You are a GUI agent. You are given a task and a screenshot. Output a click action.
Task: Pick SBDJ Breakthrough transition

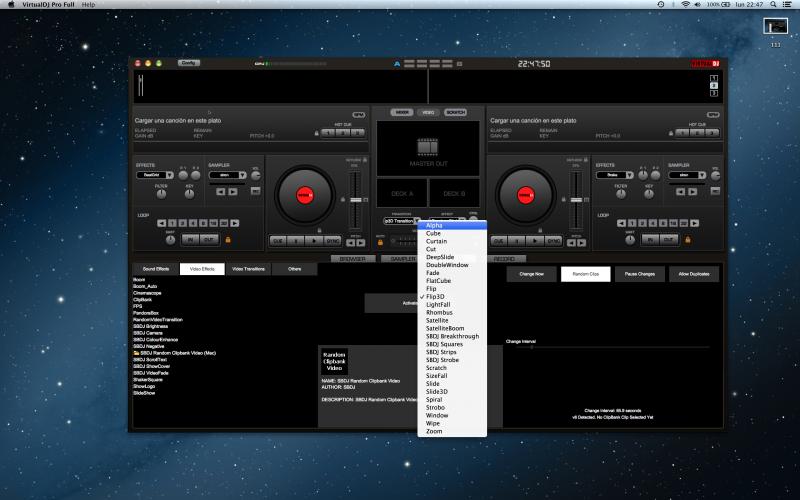point(452,336)
